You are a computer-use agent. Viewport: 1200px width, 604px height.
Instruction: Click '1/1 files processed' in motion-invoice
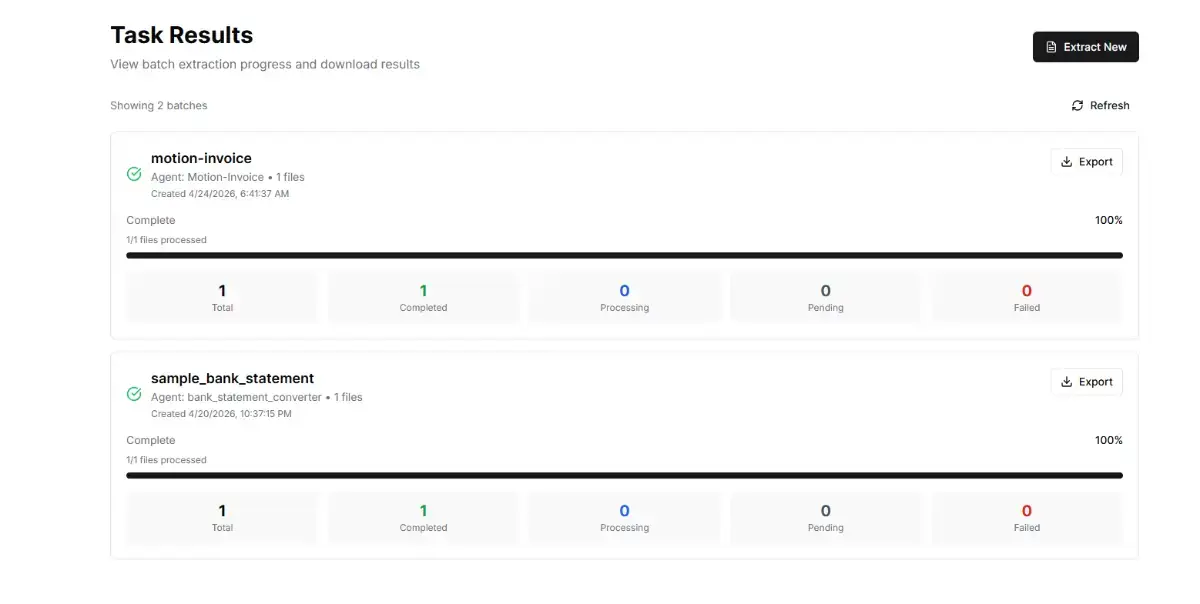(x=166, y=240)
